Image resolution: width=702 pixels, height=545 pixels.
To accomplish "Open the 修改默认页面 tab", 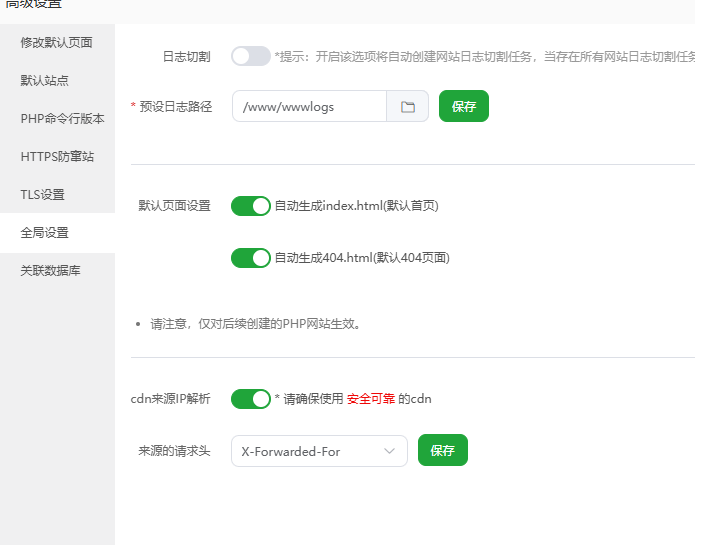I will (57, 42).
